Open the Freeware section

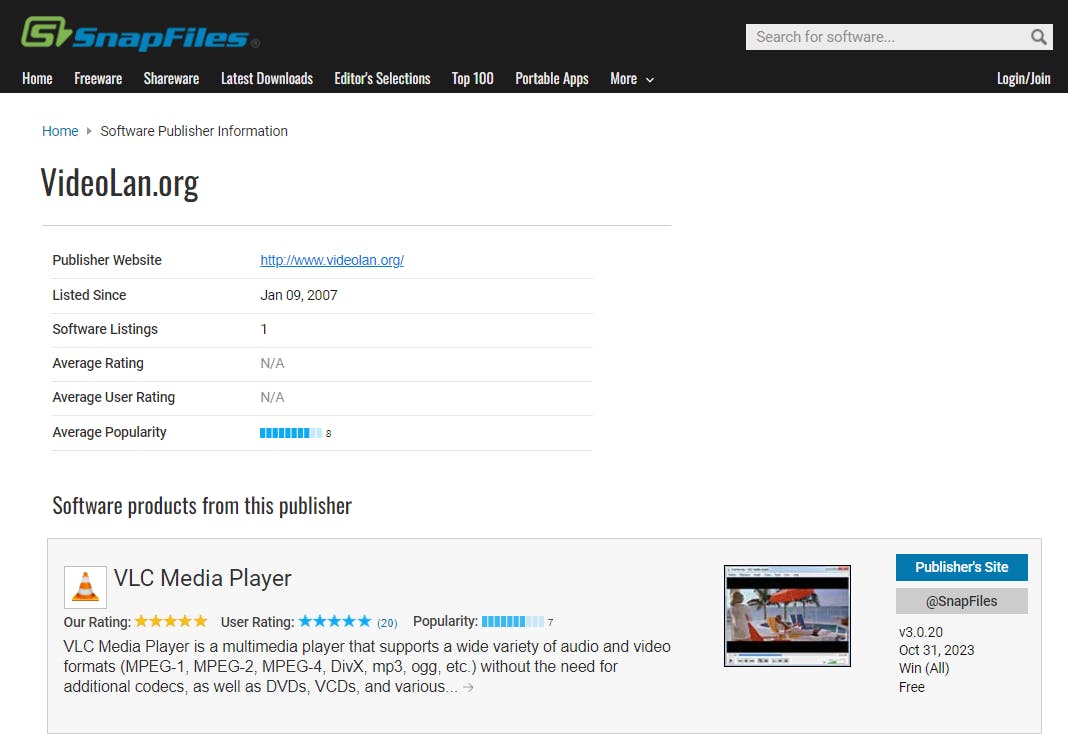[x=98, y=78]
